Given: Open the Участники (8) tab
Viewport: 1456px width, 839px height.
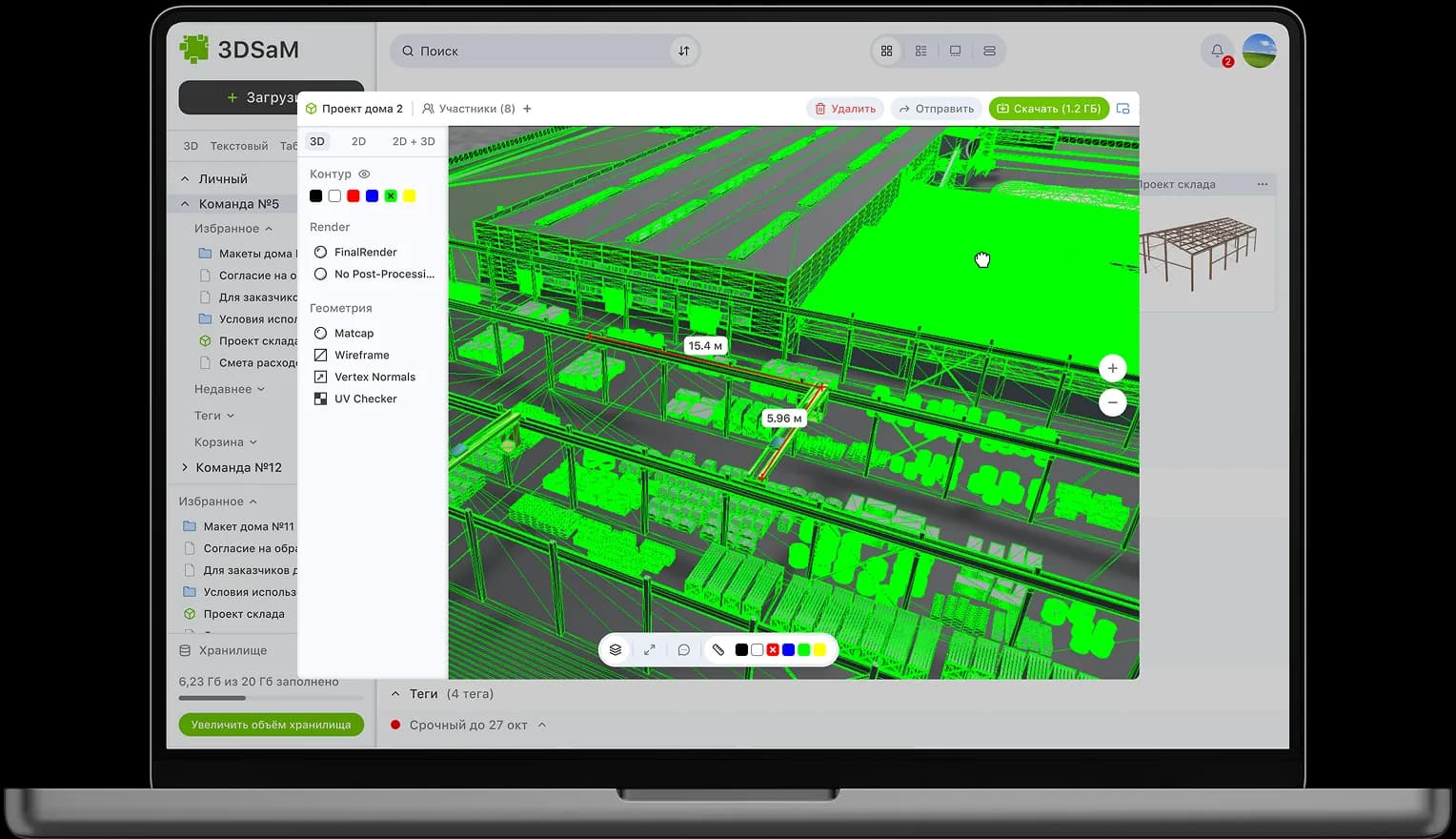Looking at the screenshot, I should [469, 109].
